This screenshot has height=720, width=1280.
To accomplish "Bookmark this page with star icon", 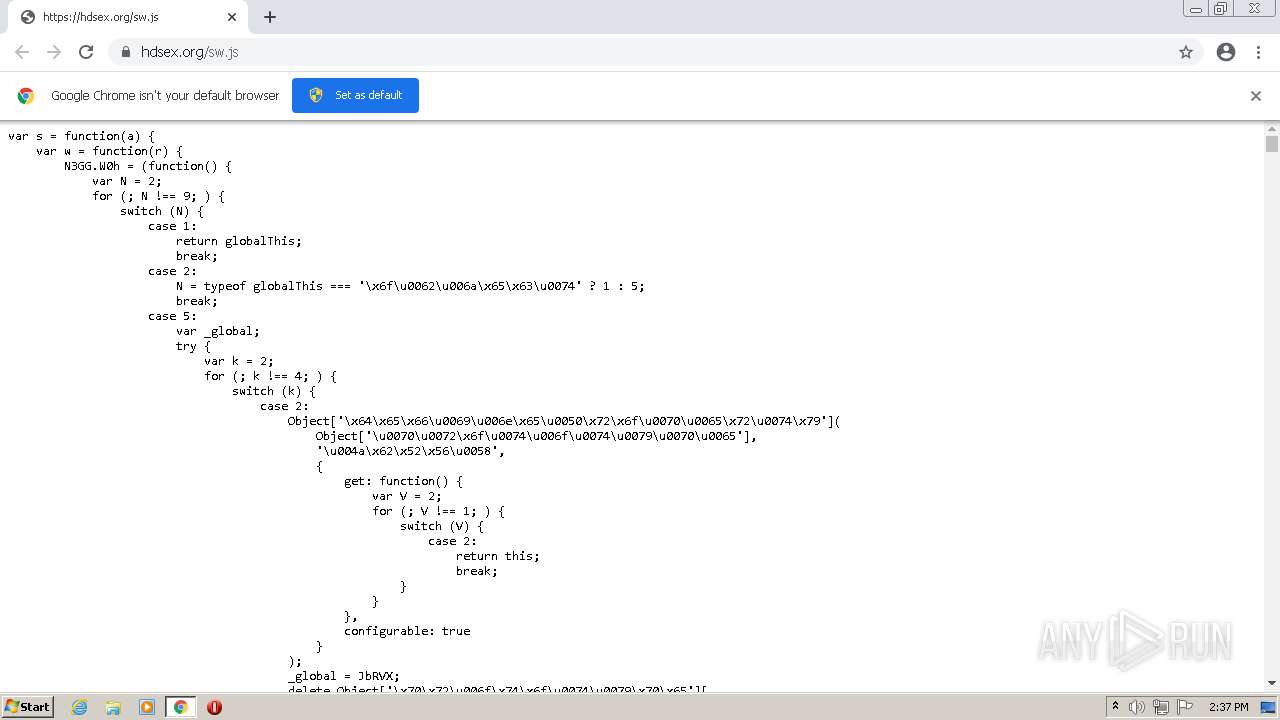I will [1186, 52].
